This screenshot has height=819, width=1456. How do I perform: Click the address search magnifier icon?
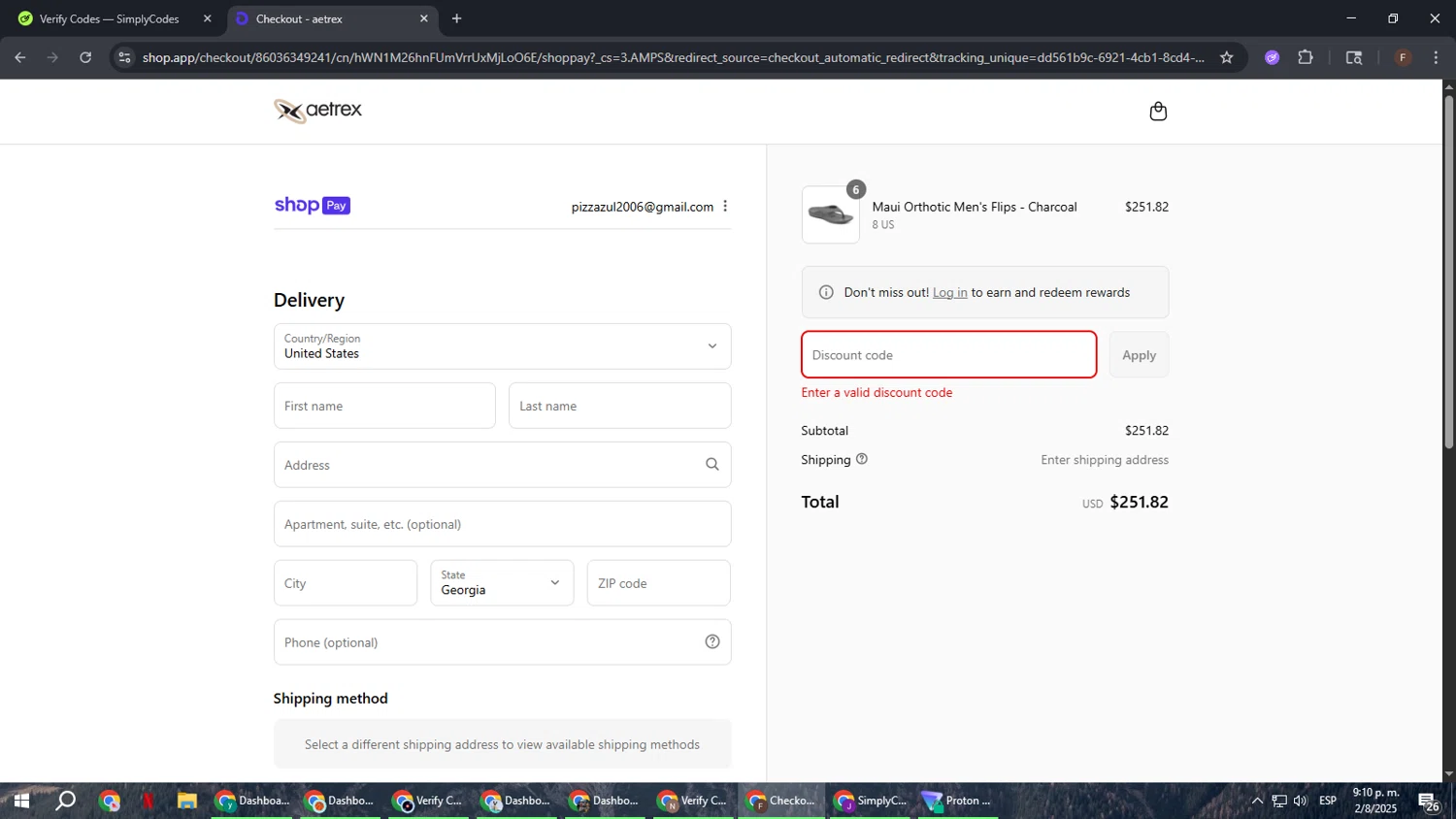(x=712, y=465)
